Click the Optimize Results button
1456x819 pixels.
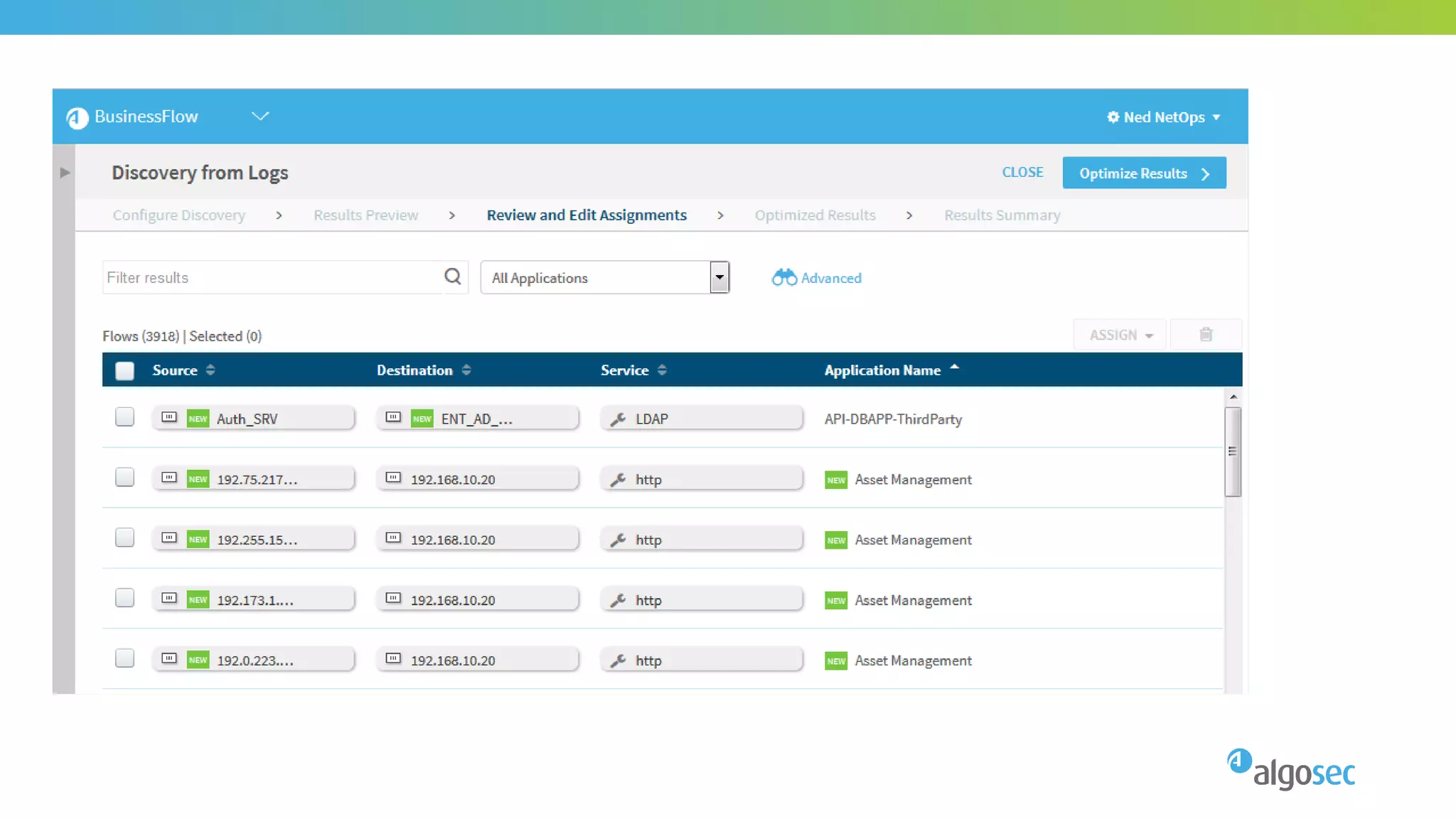(x=1143, y=173)
